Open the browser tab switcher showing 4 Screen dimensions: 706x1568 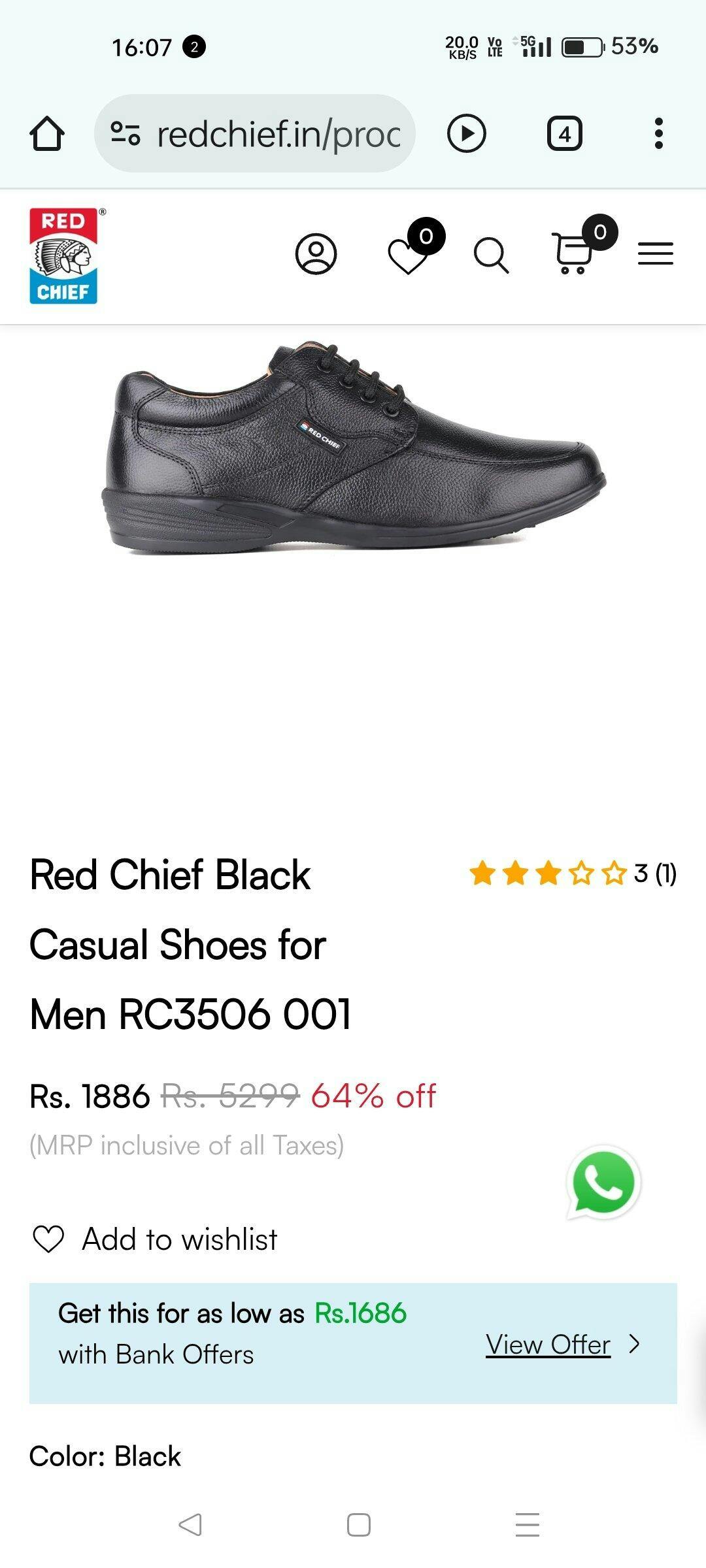tap(564, 134)
